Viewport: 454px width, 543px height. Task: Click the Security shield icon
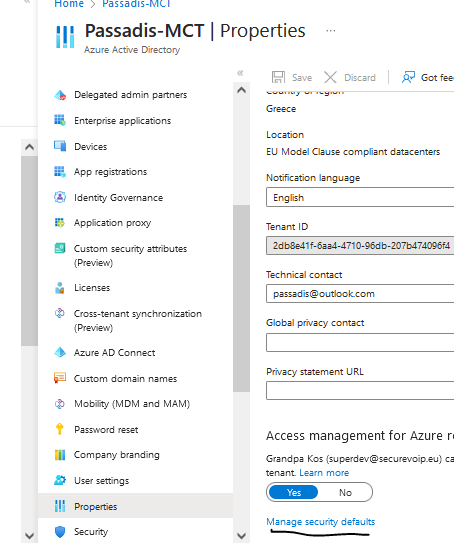tap(60, 532)
